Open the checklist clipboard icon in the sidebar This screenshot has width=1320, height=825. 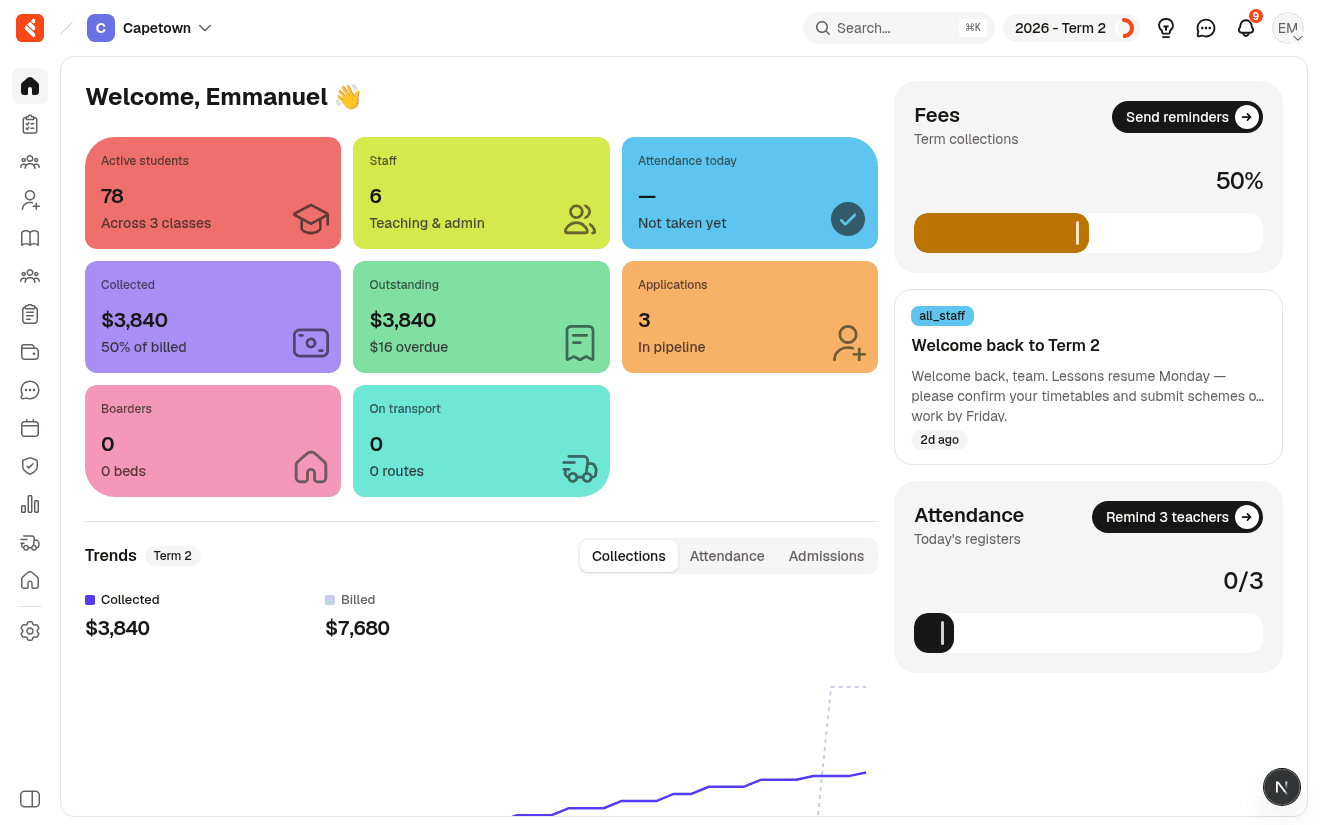tap(30, 124)
